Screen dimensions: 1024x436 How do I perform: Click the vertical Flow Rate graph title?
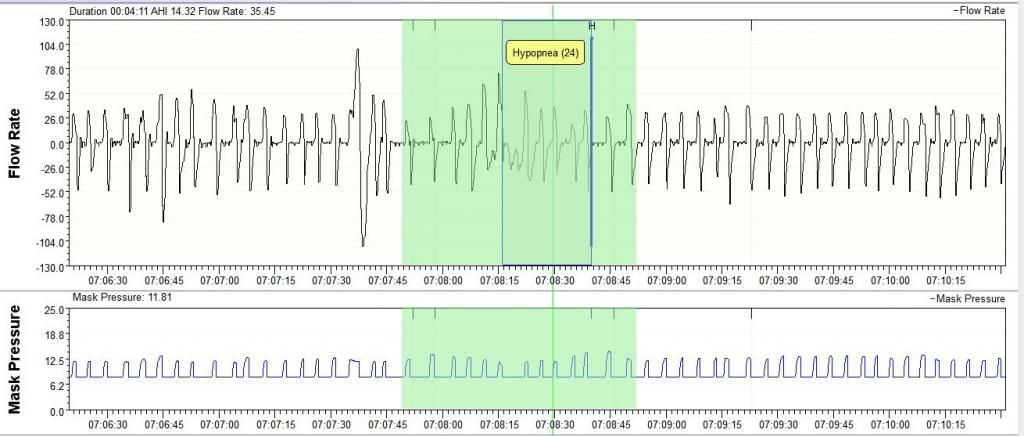(15, 144)
